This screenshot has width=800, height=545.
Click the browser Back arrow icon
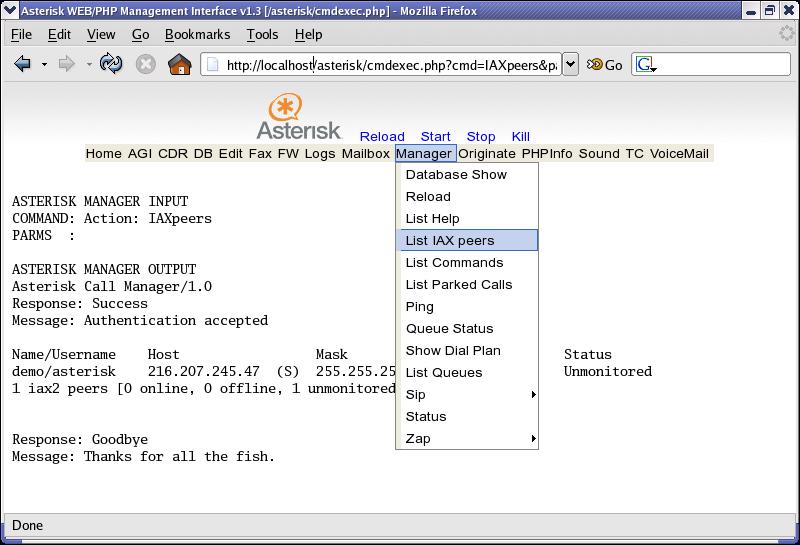point(22,65)
